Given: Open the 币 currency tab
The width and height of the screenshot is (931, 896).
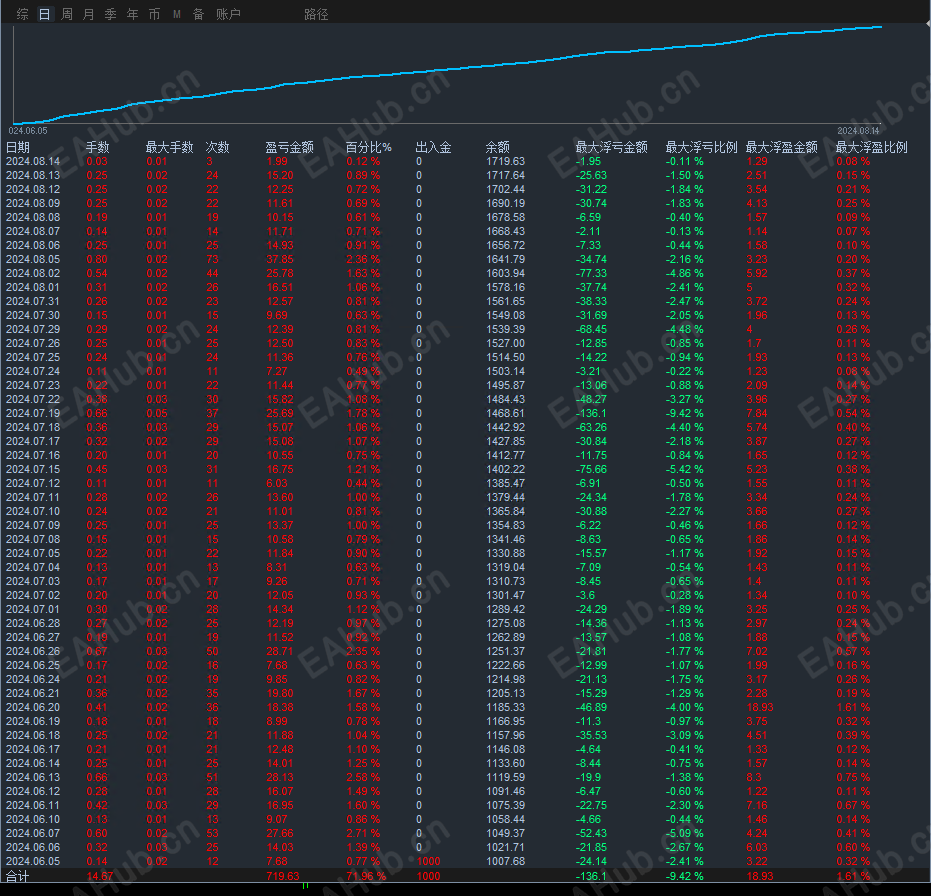Looking at the screenshot, I should coord(154,14).
